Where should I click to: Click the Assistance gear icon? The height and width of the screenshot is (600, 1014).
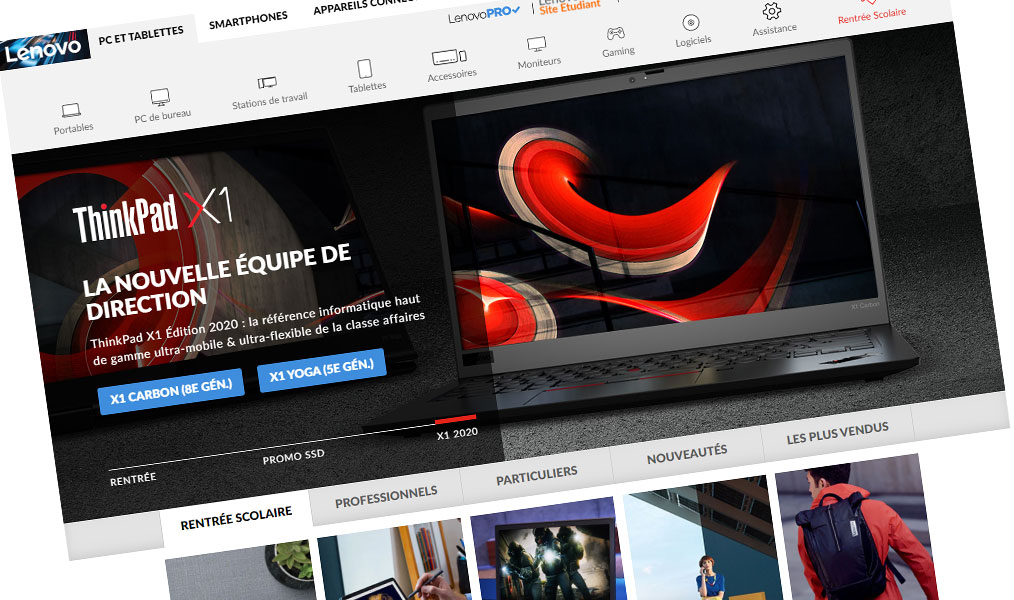[771, 11]
